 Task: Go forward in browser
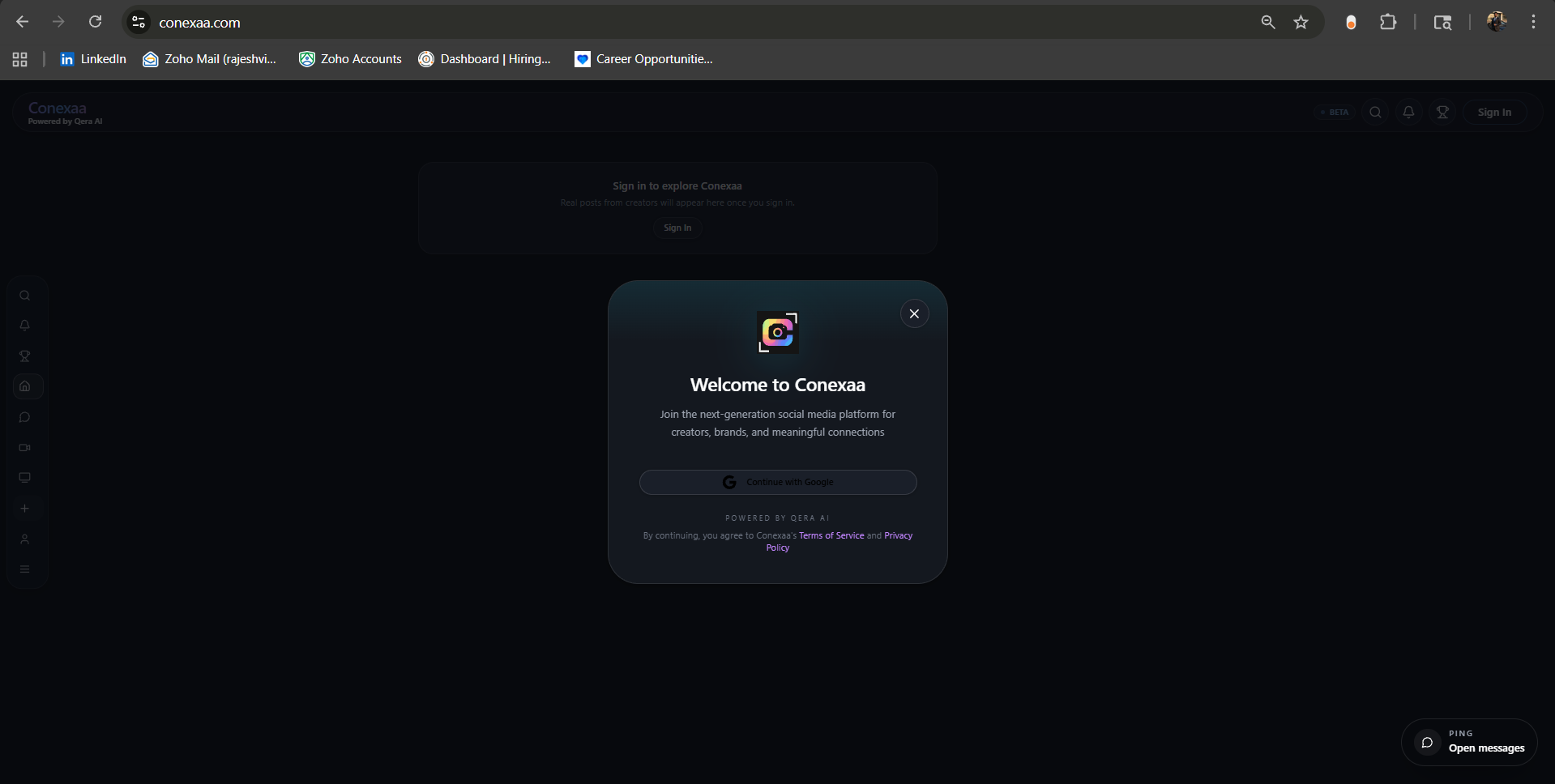tap(58, 22)
